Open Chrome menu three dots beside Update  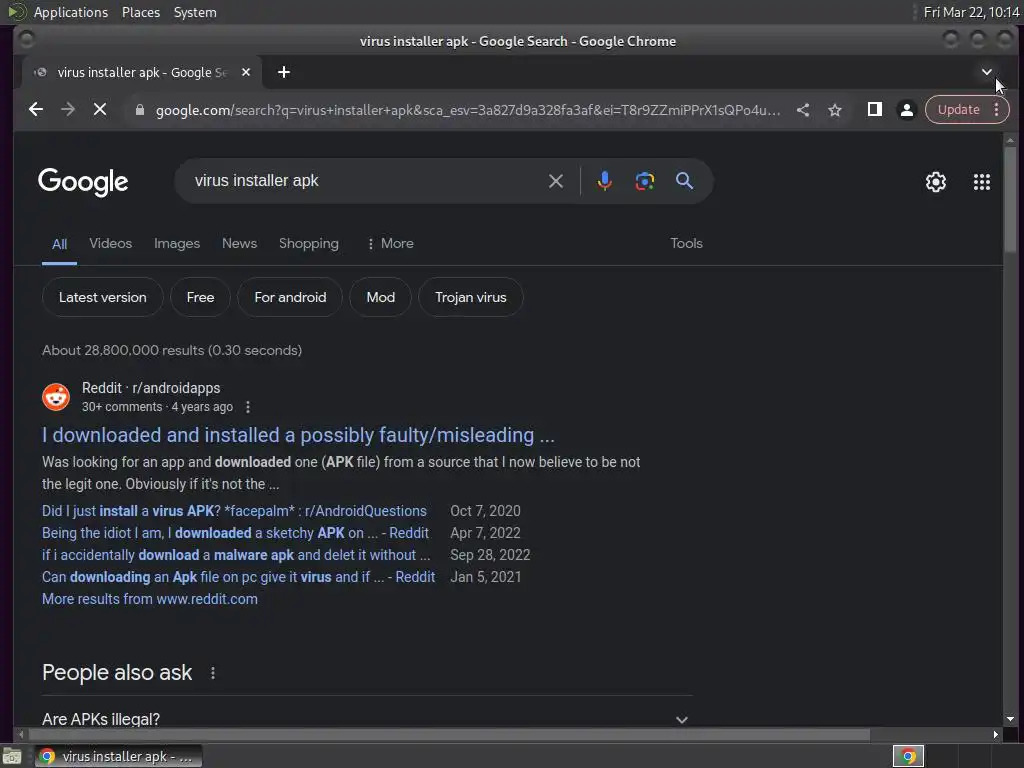click(997, 110)
